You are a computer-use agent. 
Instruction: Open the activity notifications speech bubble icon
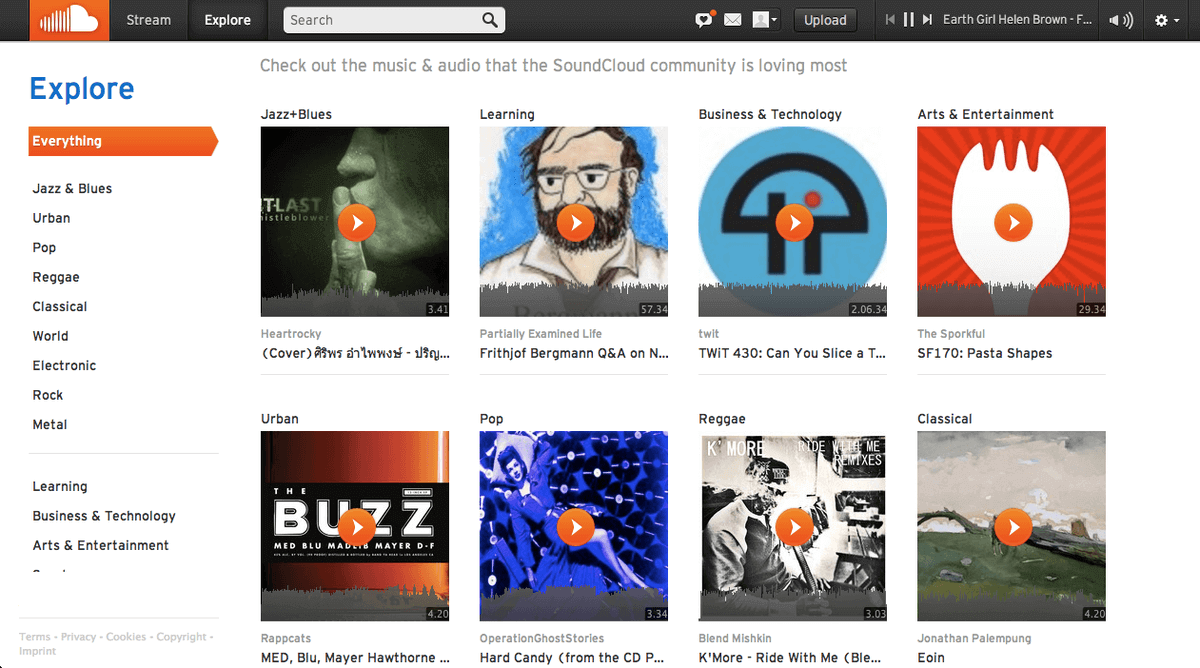click(x=705, y=19)
